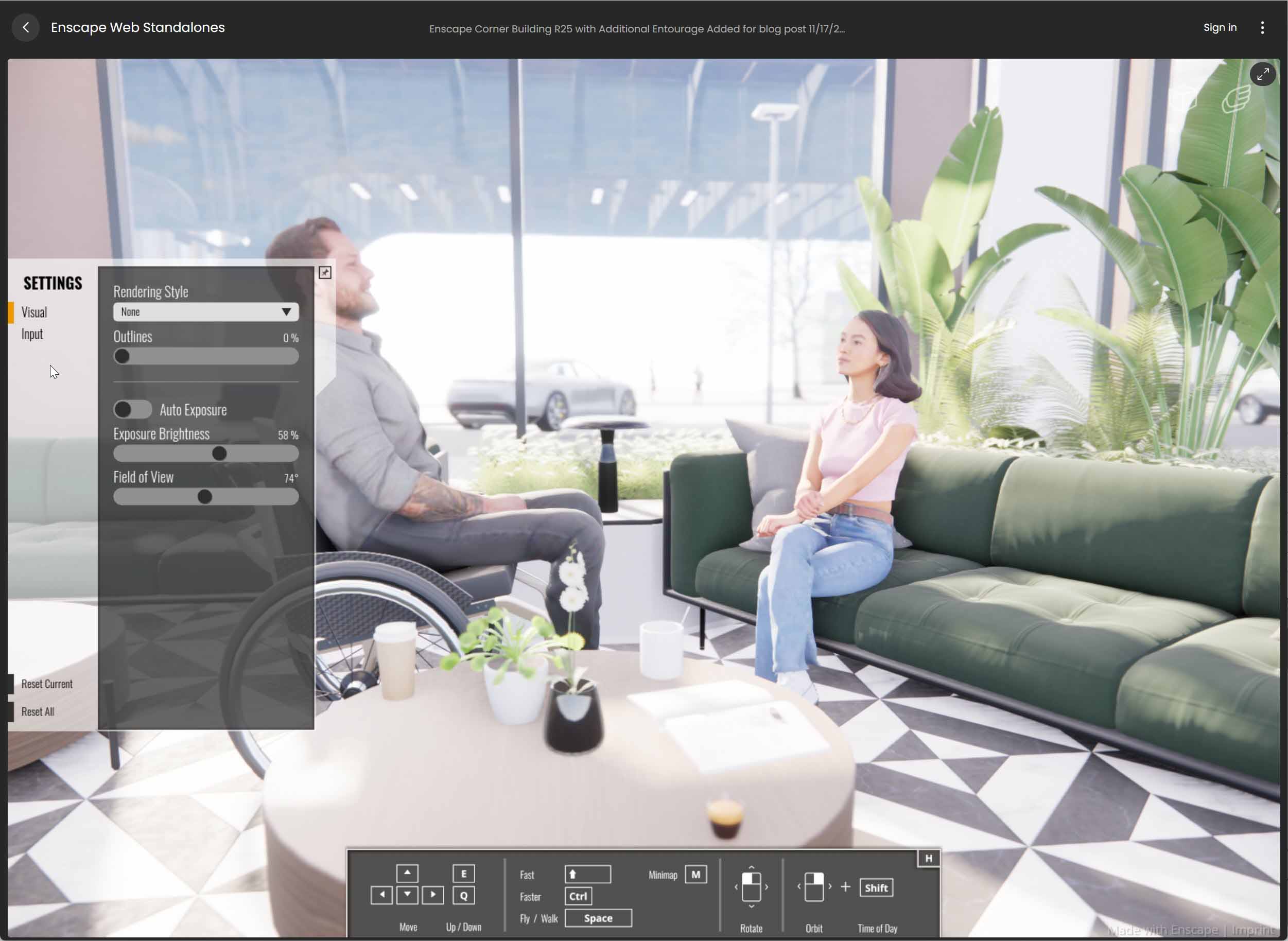Click the Reset All button
The width and height of the screenshot is (1288, 941).
[x=37, y=710]
